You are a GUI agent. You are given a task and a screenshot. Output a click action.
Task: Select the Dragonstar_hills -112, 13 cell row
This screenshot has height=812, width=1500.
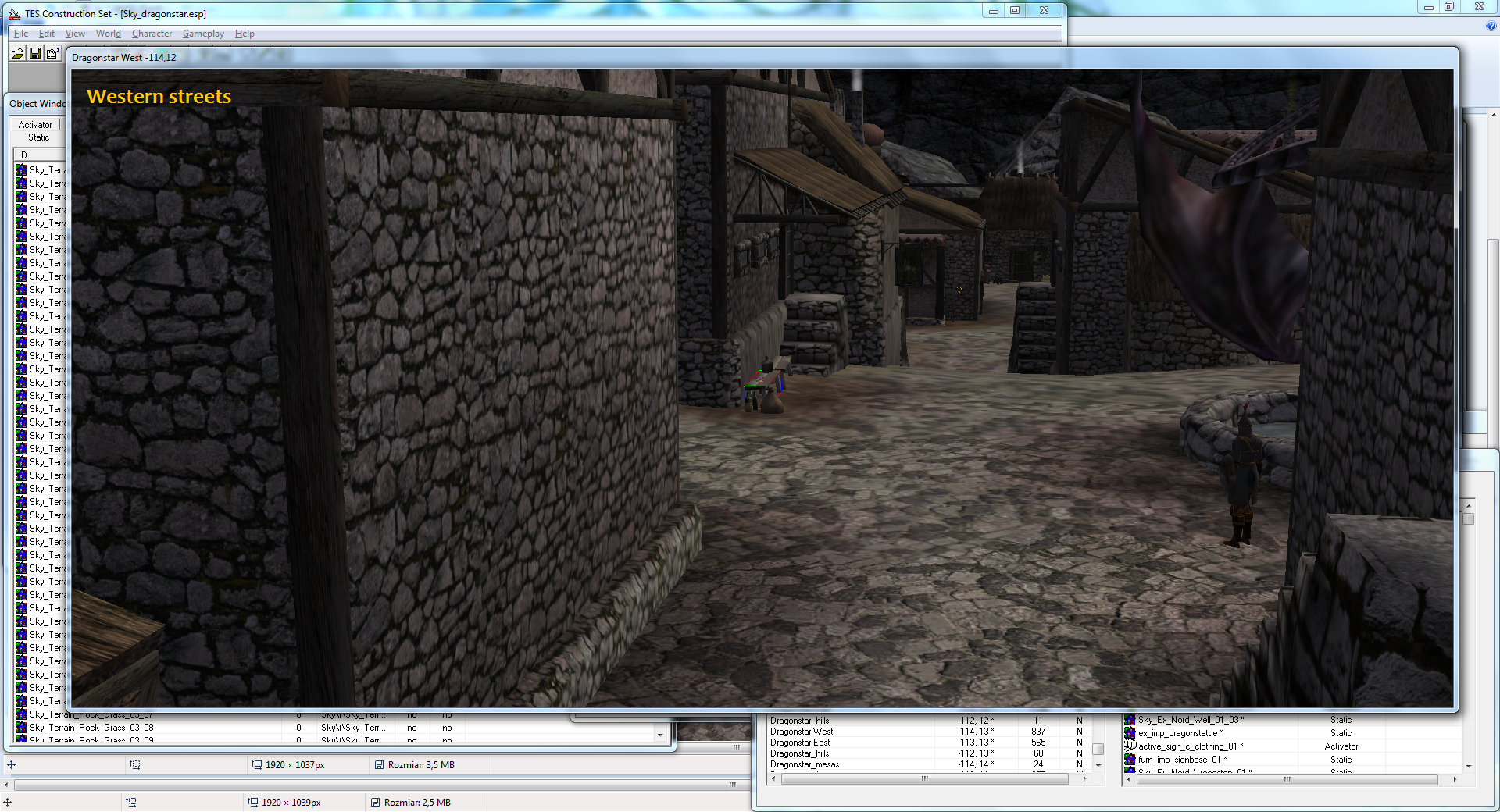pyautogui.click(x=930, y=753)
